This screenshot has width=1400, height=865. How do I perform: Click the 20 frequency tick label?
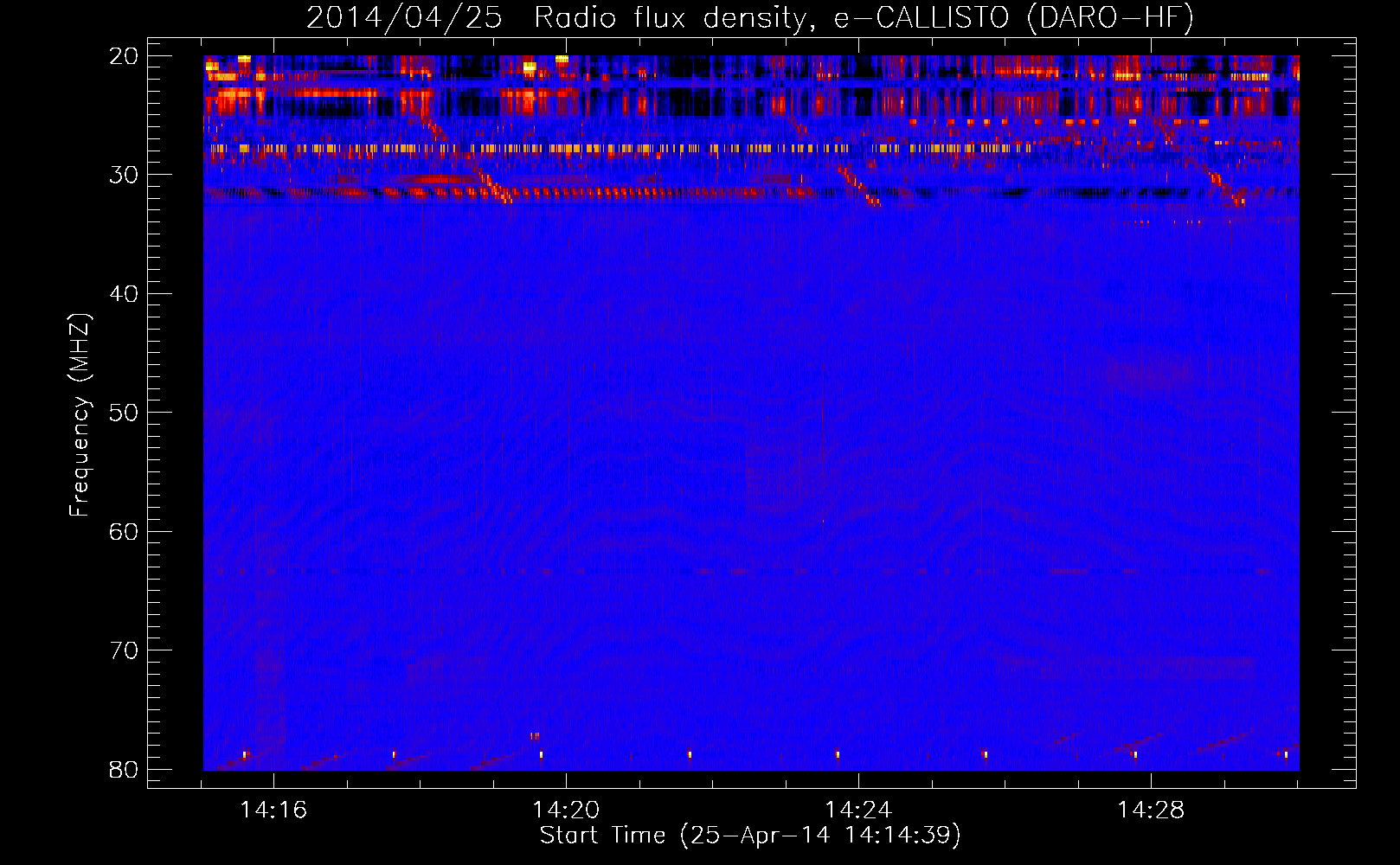(x=124, y=56)
